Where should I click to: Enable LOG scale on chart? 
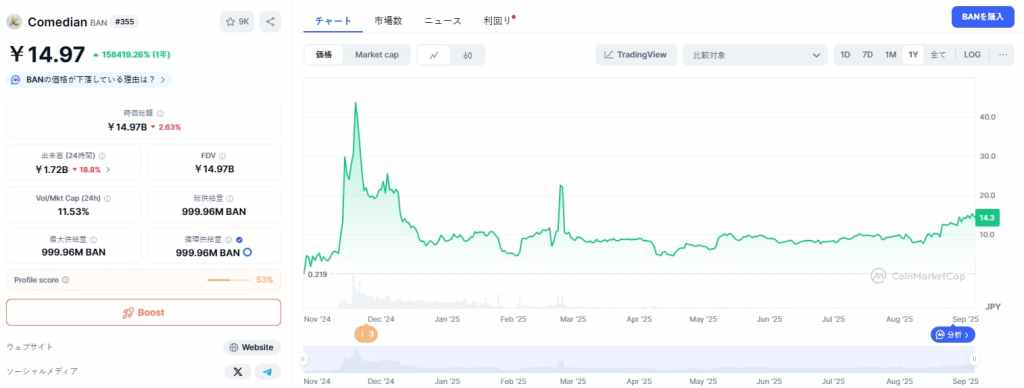(x=972, y=55)
